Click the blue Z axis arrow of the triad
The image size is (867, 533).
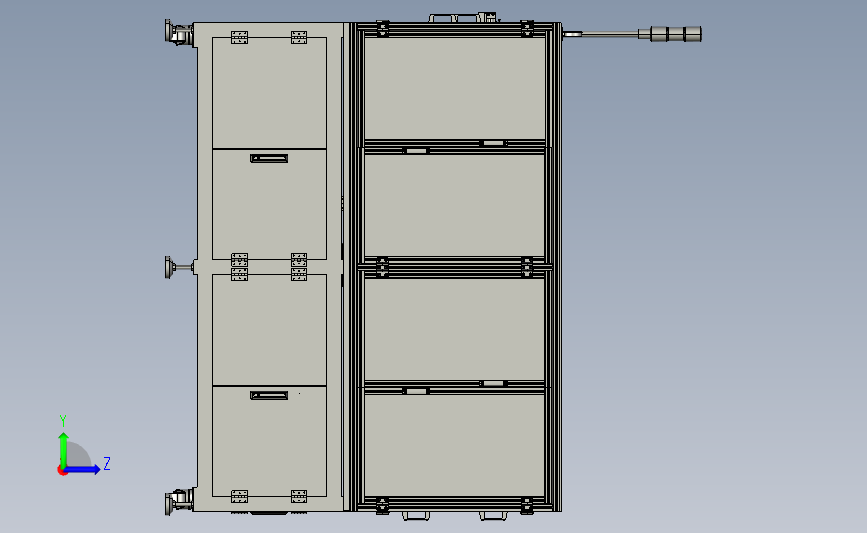(x=83, y=469)
